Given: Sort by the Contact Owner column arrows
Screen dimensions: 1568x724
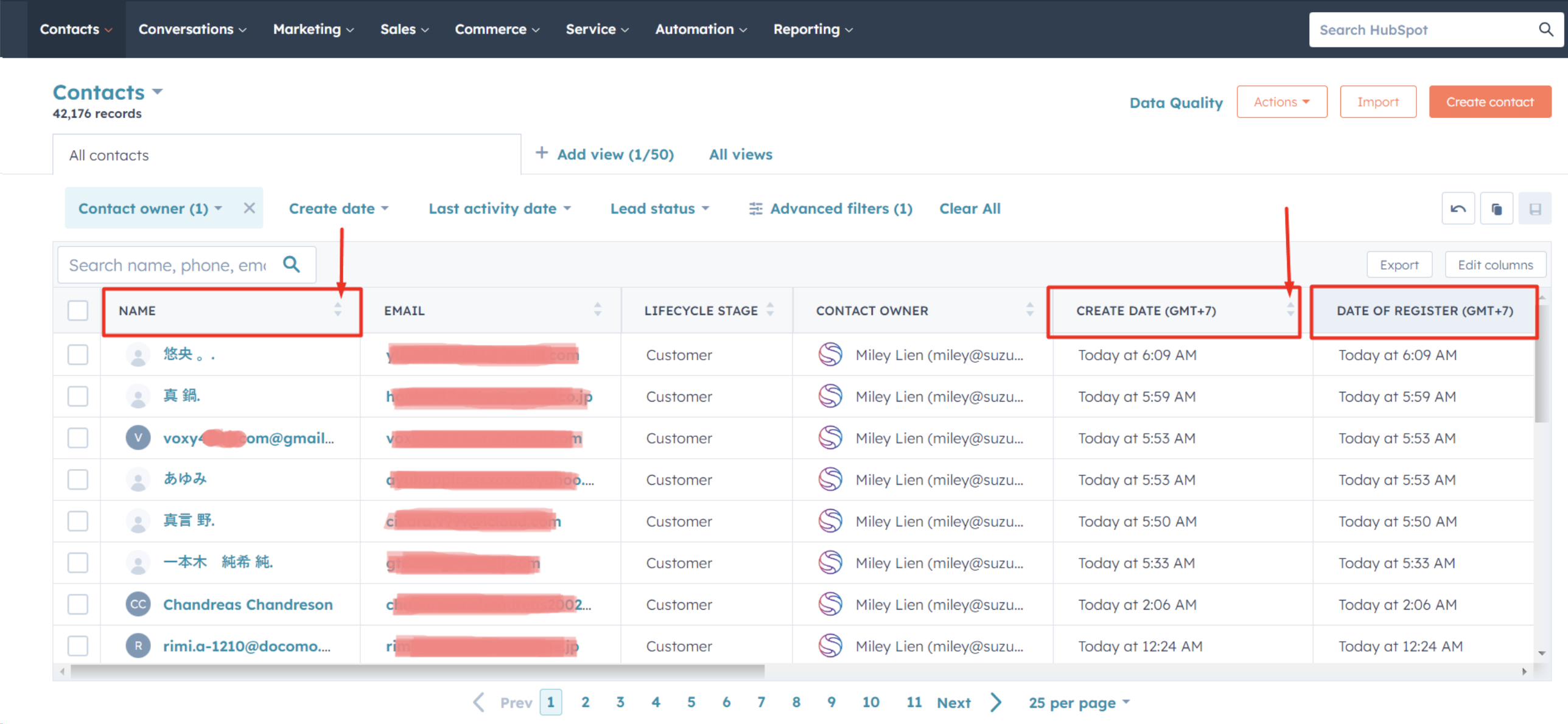Looking at the screenshot, I should click(1030, 310).
